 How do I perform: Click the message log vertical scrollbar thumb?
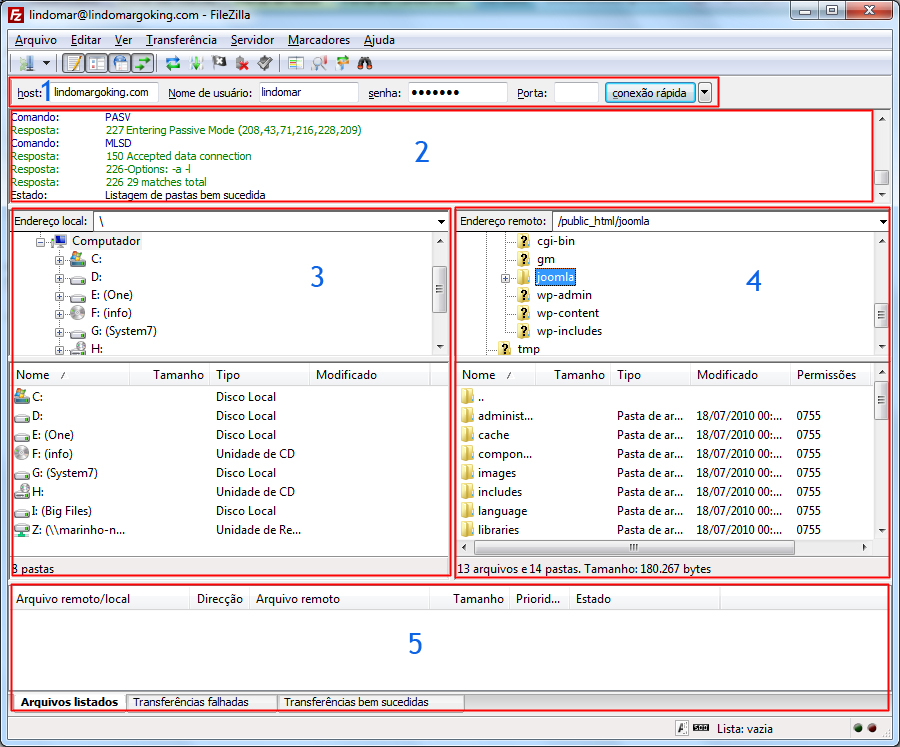point(881,177)
